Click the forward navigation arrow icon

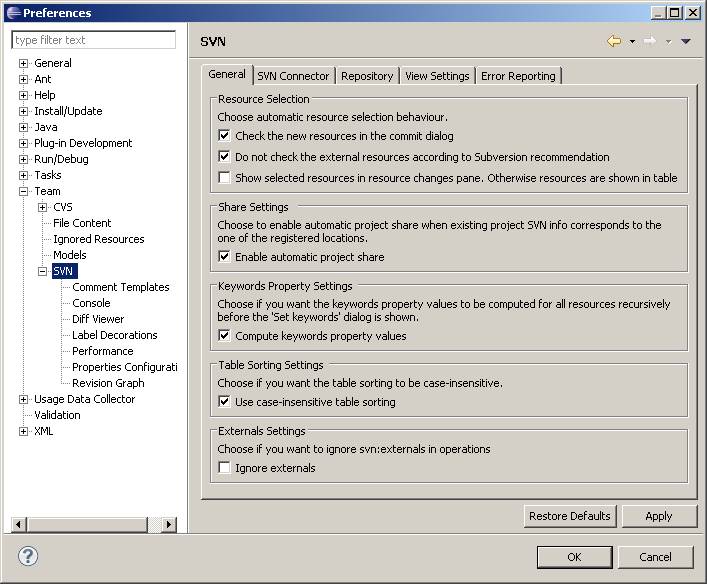[650, 41]
